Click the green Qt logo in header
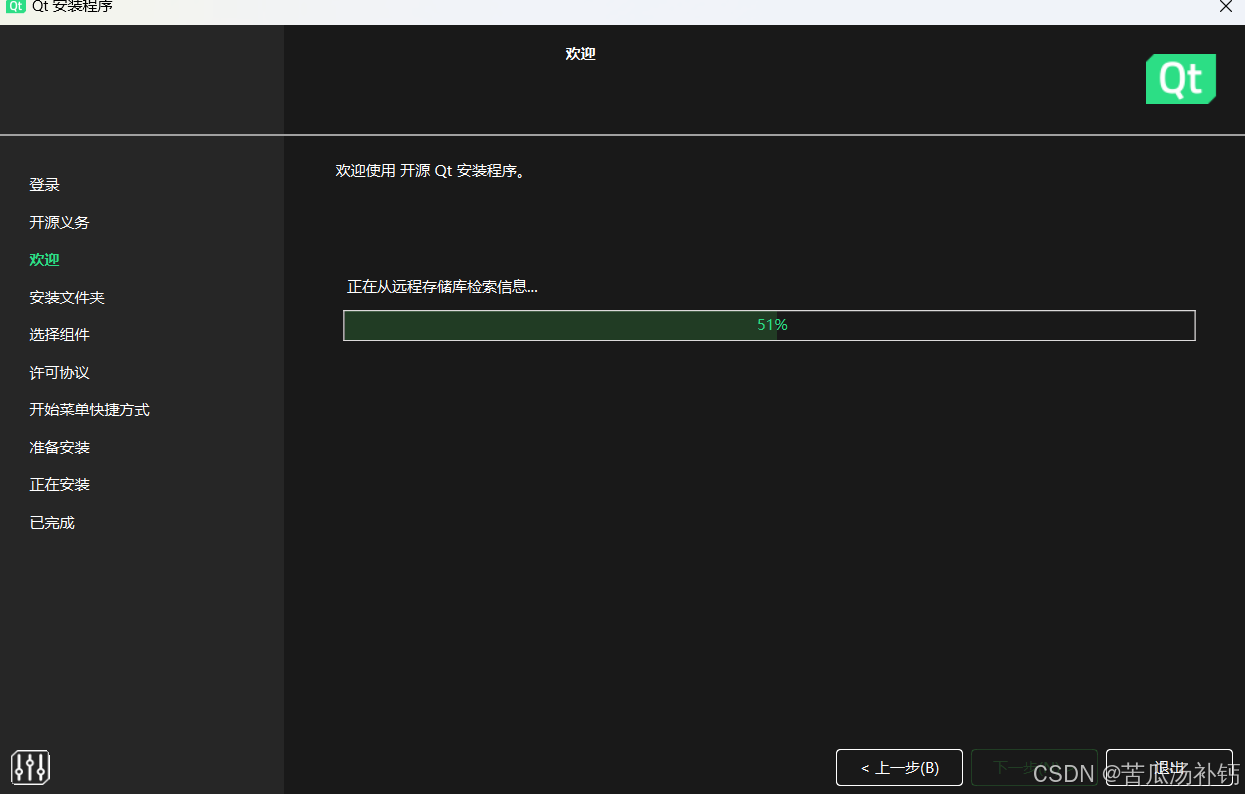Viewport: 1245px width, 794px height. point(1181,79)
